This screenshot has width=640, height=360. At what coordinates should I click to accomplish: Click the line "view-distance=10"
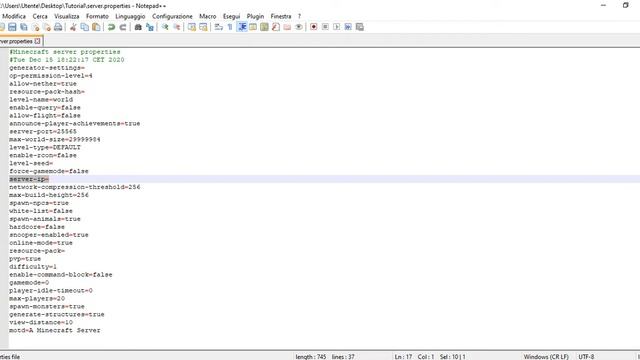41,322
